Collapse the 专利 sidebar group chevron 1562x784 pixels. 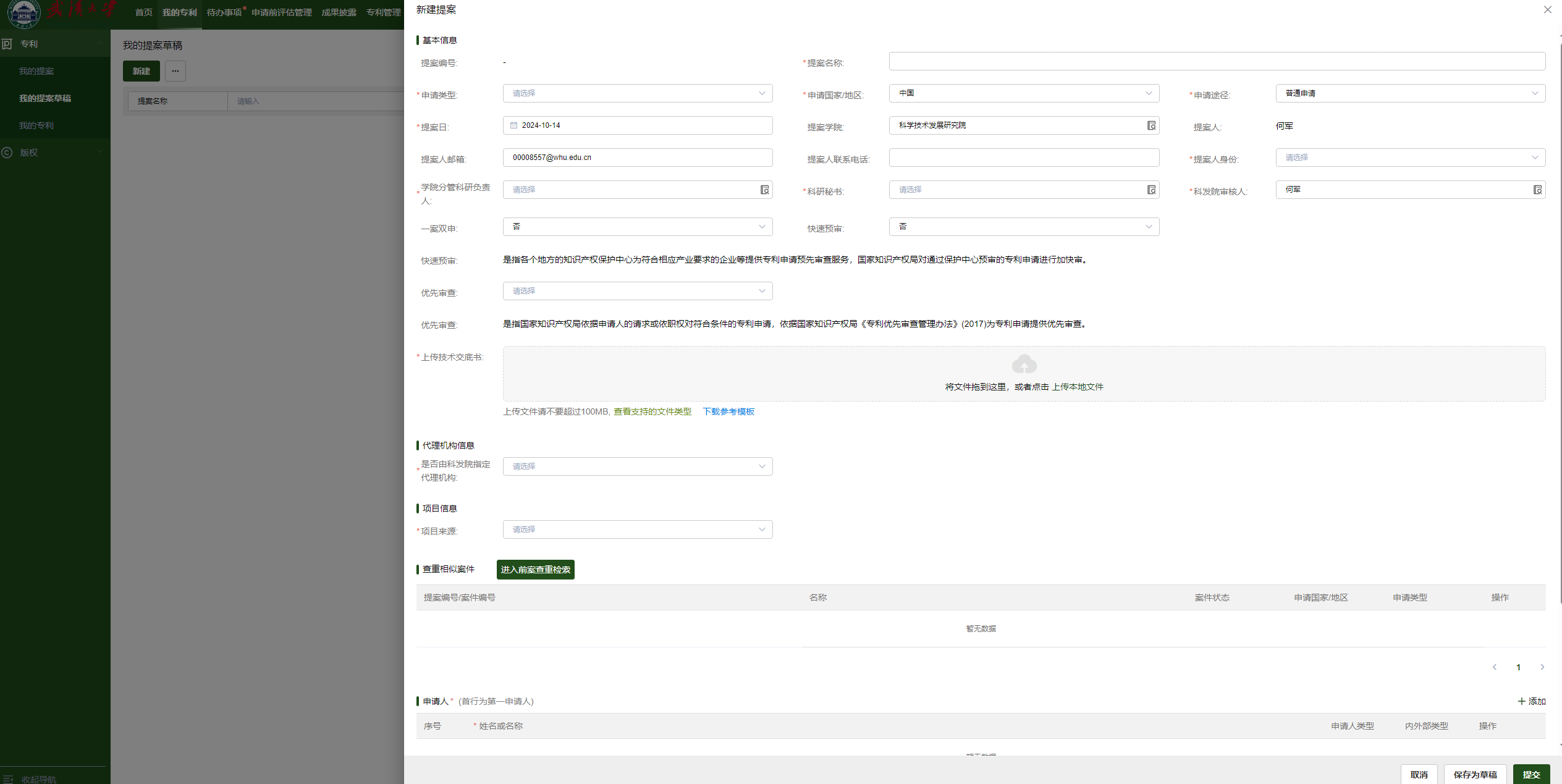pyautogui.click(x=100, y=44)
